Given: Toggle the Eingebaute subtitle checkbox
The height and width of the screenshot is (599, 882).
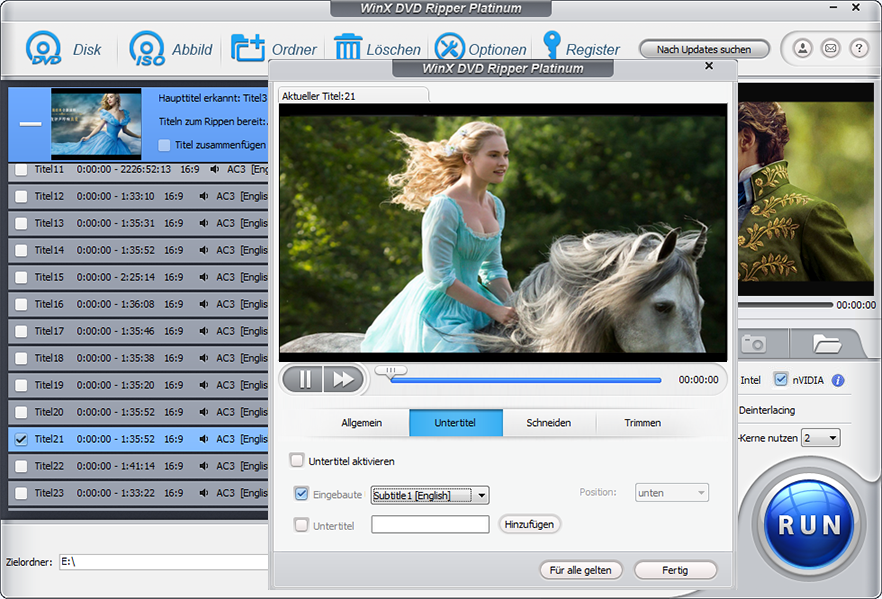Looking at the screenshot, I should tap(301, 494).
